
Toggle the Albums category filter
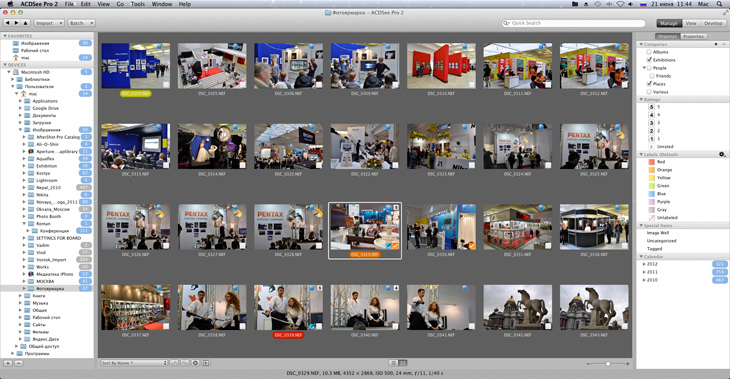click(x=649, y=52)
